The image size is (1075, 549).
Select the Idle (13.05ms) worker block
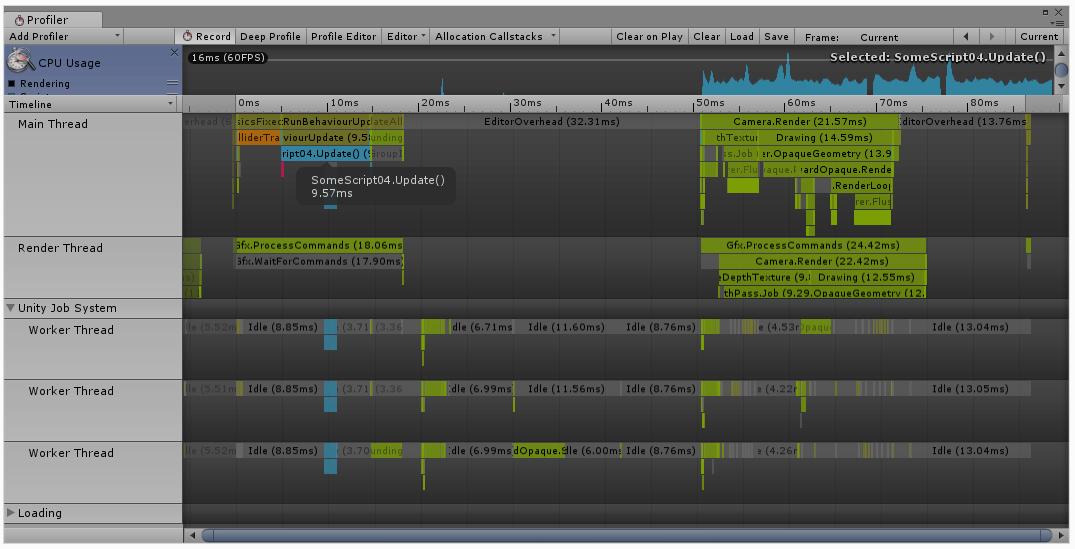(x=970, y=389)
